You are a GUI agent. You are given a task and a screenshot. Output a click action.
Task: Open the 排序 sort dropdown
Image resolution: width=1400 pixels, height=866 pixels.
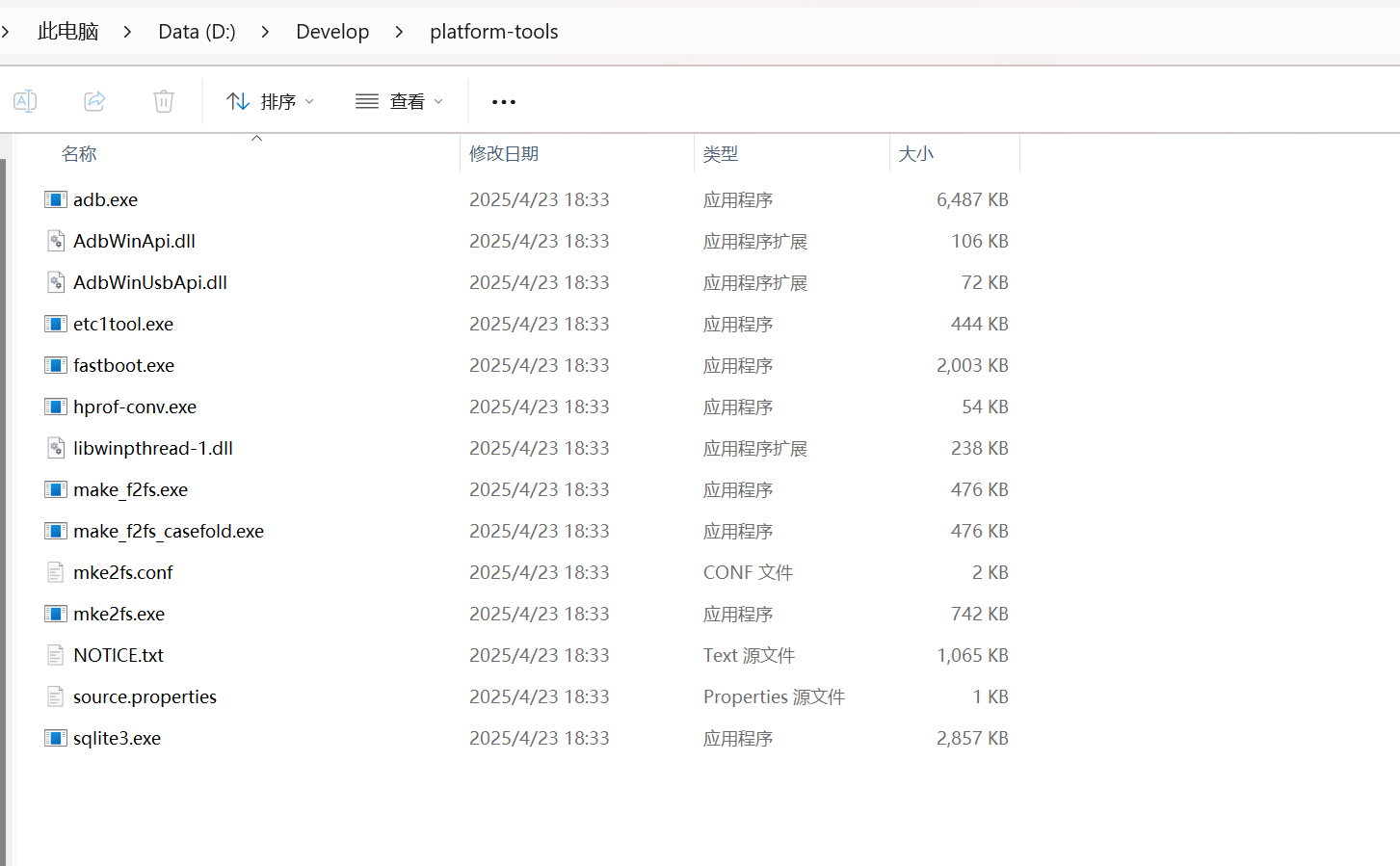tap(270, 101)
